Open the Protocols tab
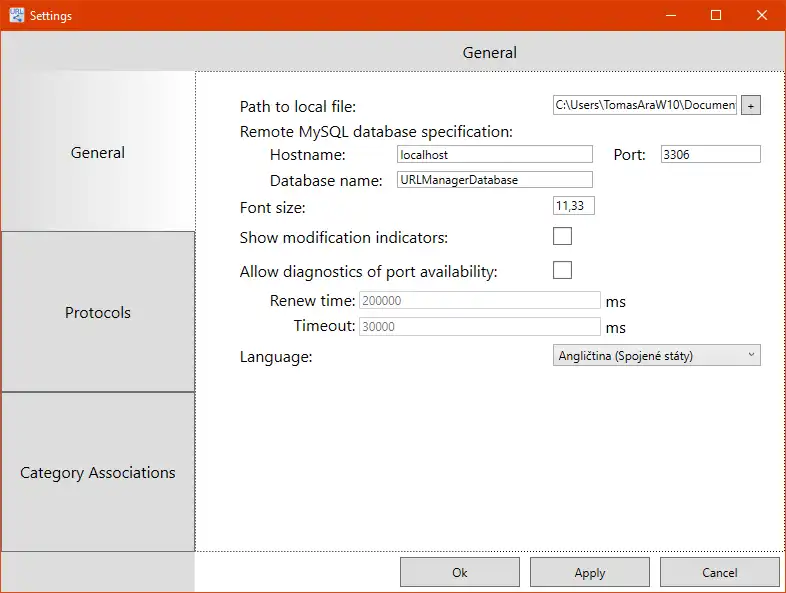Viewport: 786px width, 593px height. 98,312
